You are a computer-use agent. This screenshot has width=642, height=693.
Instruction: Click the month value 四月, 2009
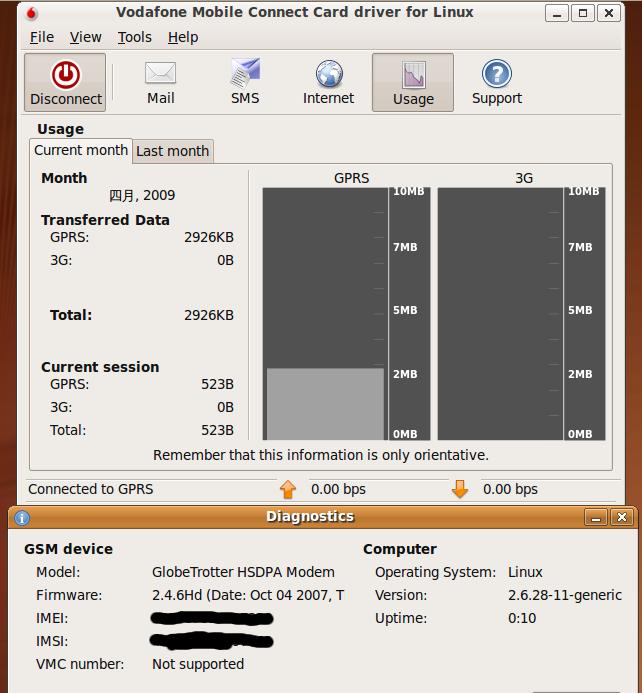[142, 195]
